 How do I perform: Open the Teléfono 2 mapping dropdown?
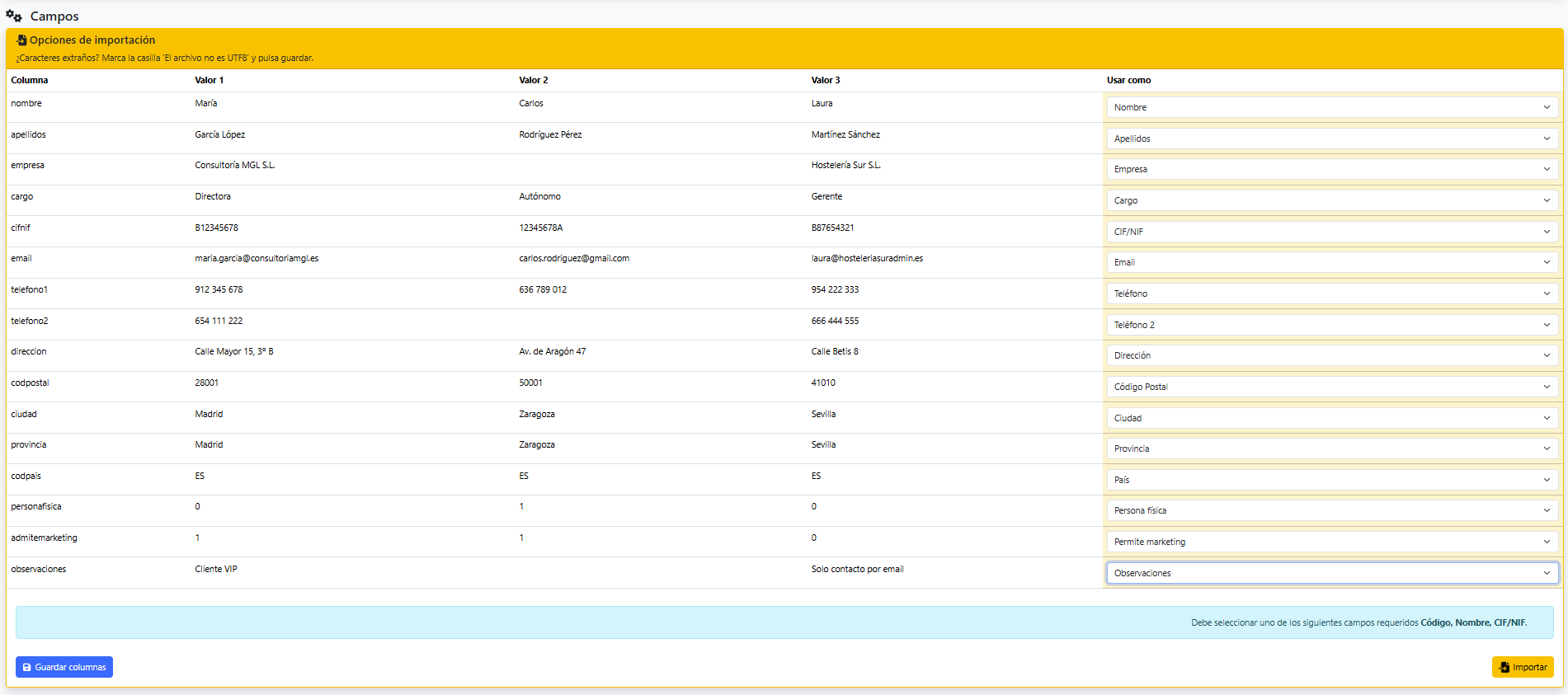pyautogui.click(x=1332, y=325)
